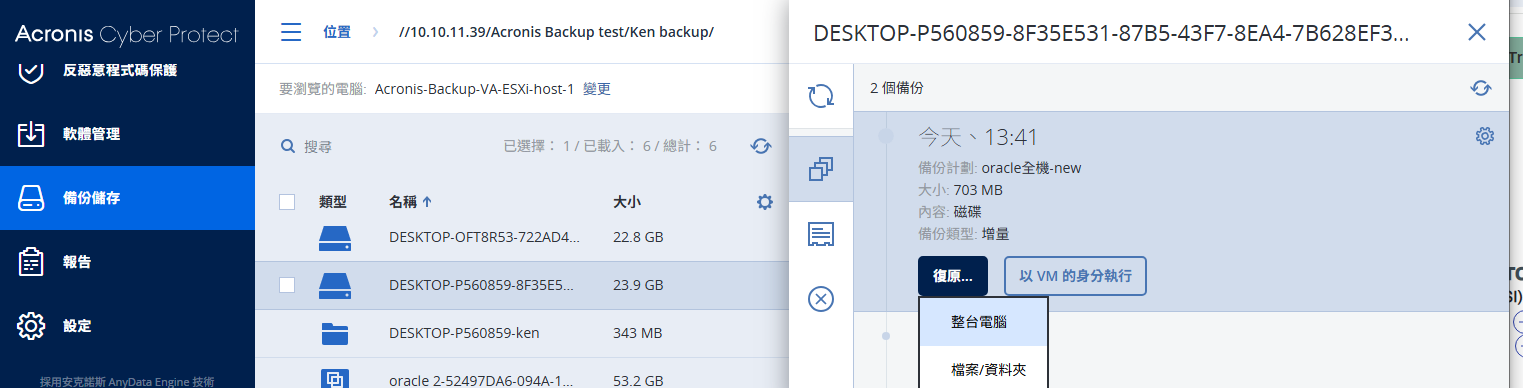Image resolution: width=1523 pixels, height=388 pixels.
Task: Select archive name DESKTOP-P560859-8F35E5...
Action: point(481,285)
